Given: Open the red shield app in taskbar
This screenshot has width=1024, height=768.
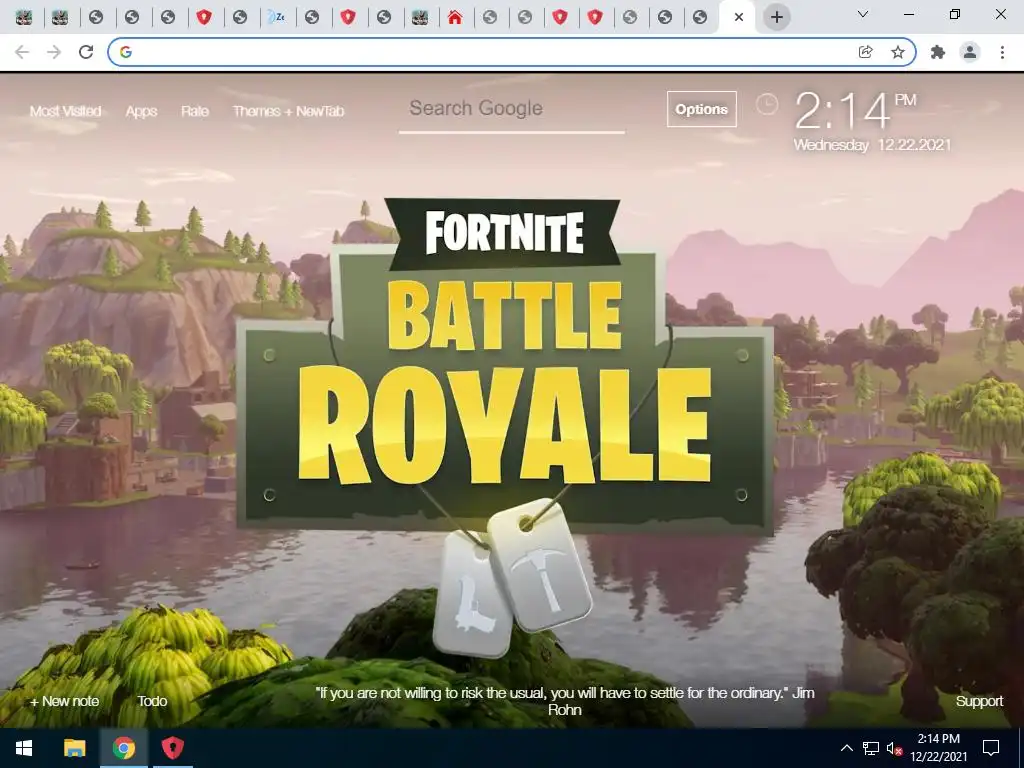Looking at the screenshot, I should pos(172,748).
